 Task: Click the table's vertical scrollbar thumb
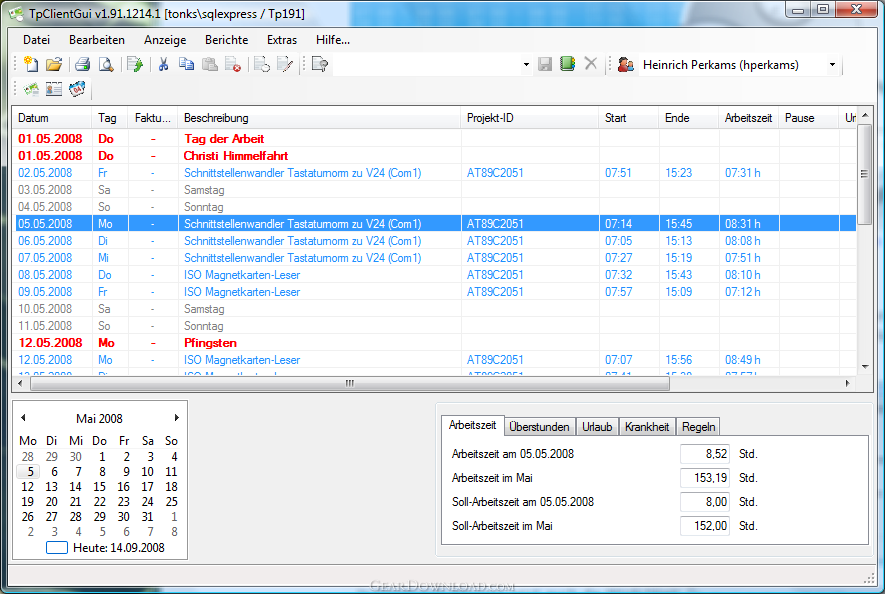pyautogui.click(x=864, y=174)
